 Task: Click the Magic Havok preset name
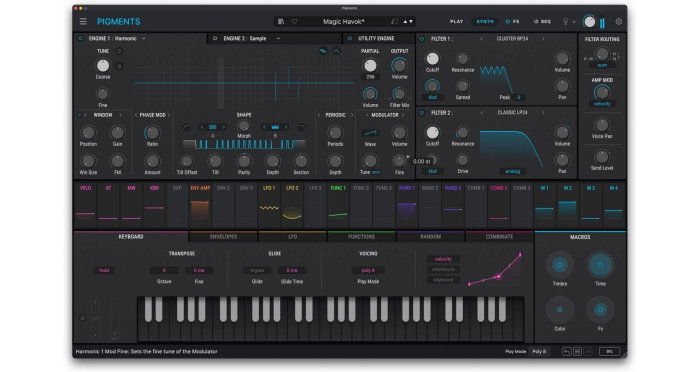tap(344, 21)
